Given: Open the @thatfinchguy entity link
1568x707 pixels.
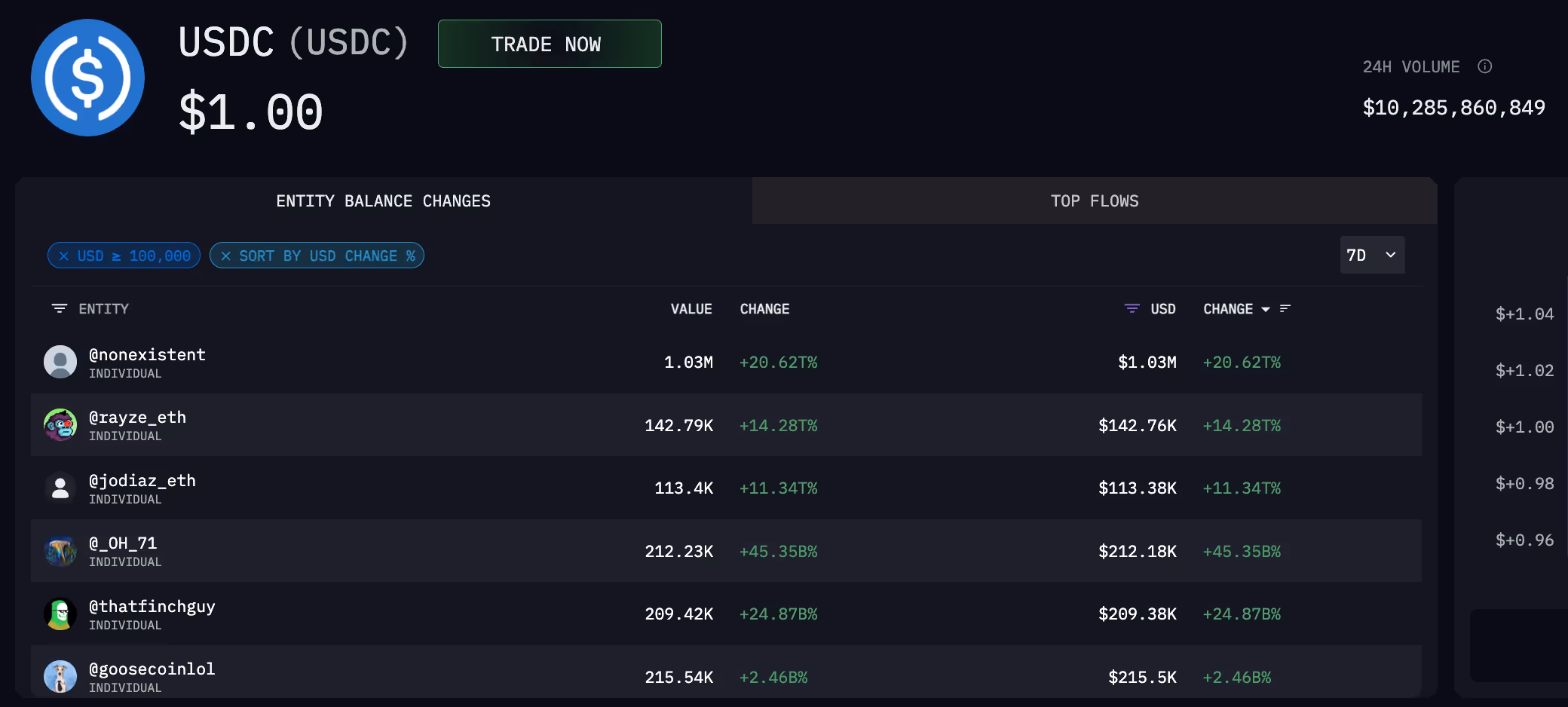Looking at the screenshot, I should tap(152, 606).
